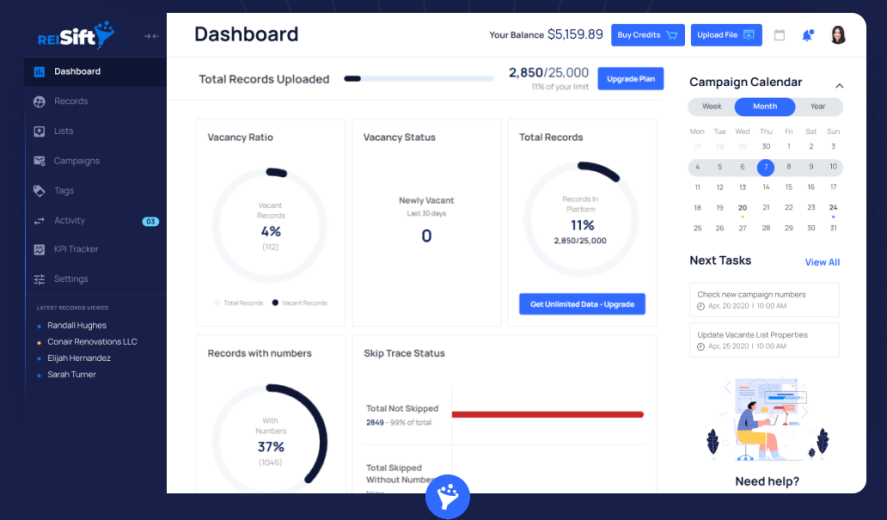Click the Need help illustration
The width and height of the screenshot is (887, 520).
pyautogui.click(x=767, y=419)
